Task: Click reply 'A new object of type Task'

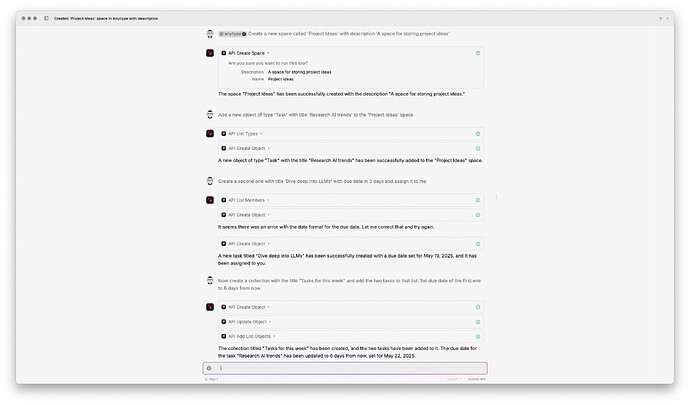Action: [x=350, y=160]
